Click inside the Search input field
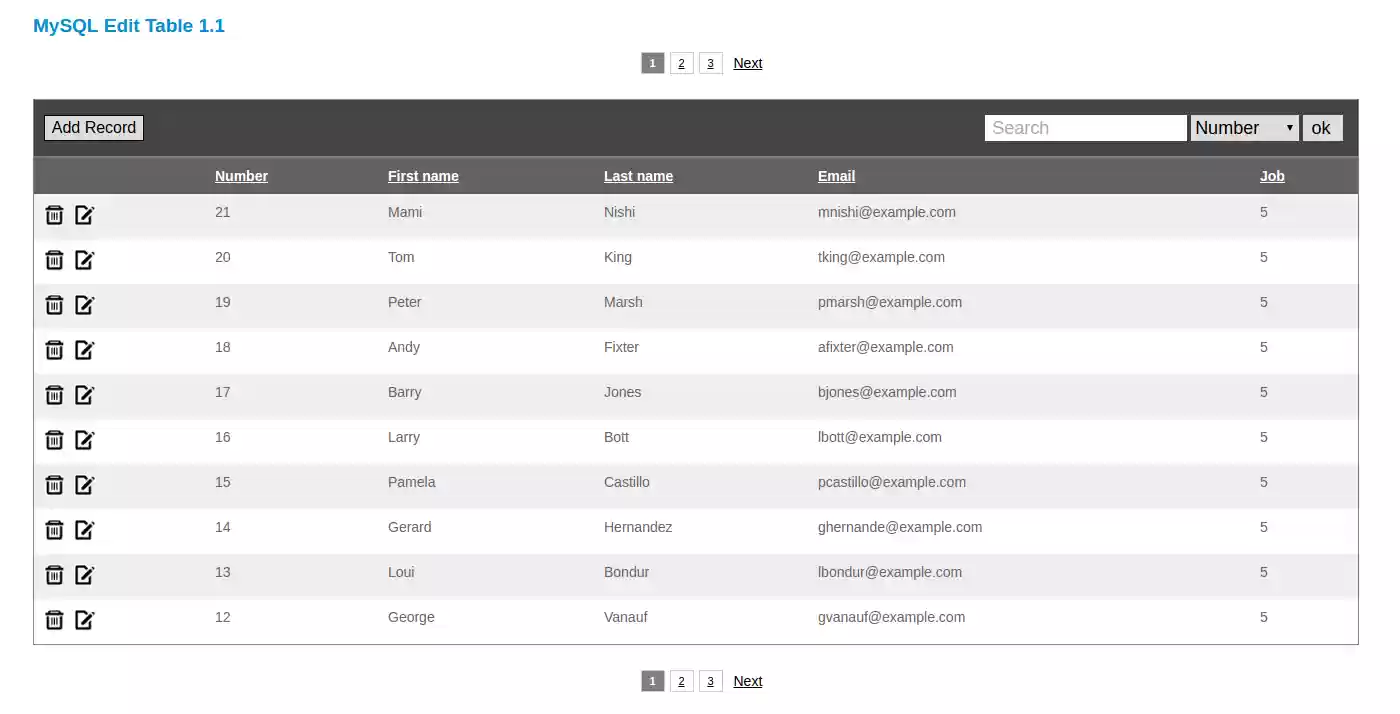 [1084, 127]
